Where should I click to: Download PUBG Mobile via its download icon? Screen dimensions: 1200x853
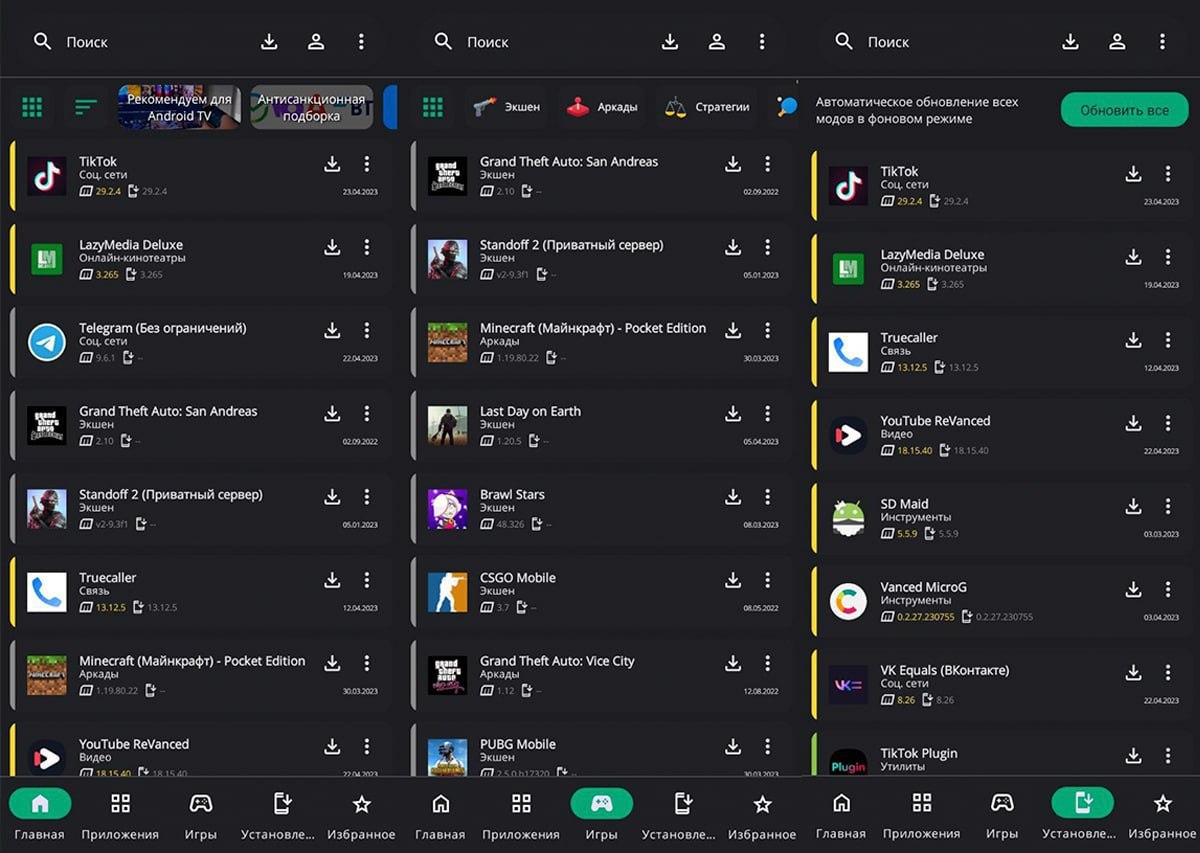click(733, 746)
